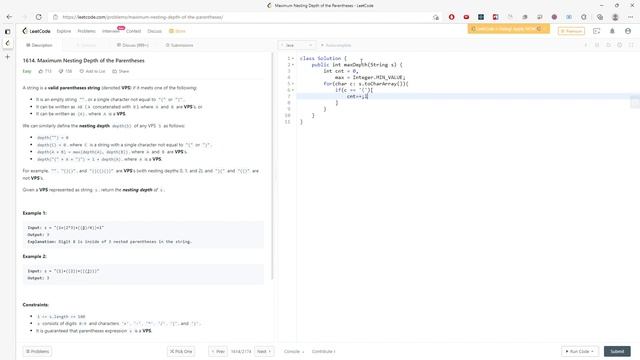Click the Contribute link
Screen dimensions: 640x360
(x=323, y=351)
